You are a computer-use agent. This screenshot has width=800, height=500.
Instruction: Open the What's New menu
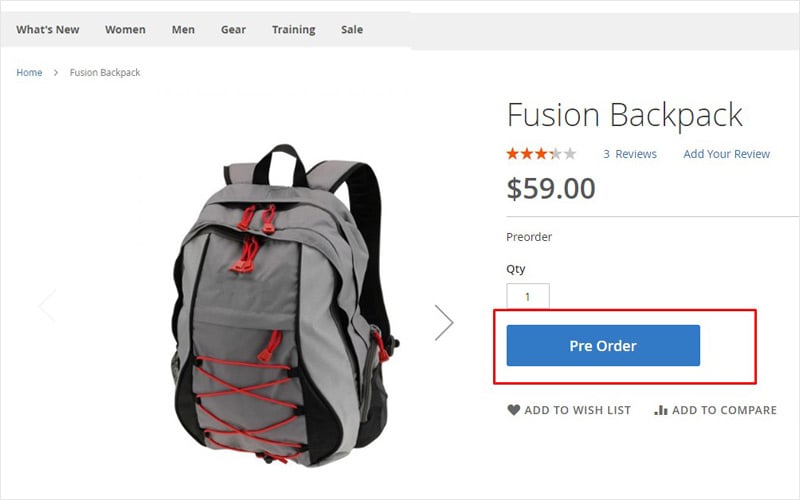point(47,30)
